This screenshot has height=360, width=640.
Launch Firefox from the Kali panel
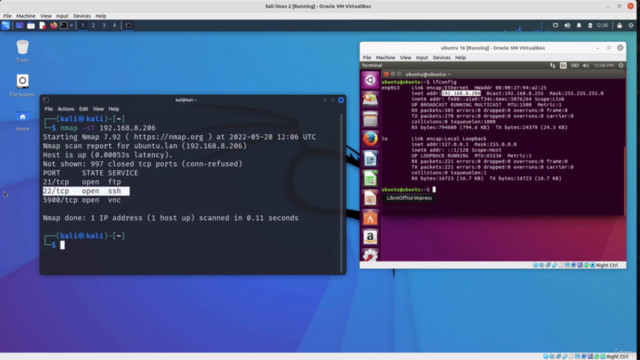[x=53, y=25]
